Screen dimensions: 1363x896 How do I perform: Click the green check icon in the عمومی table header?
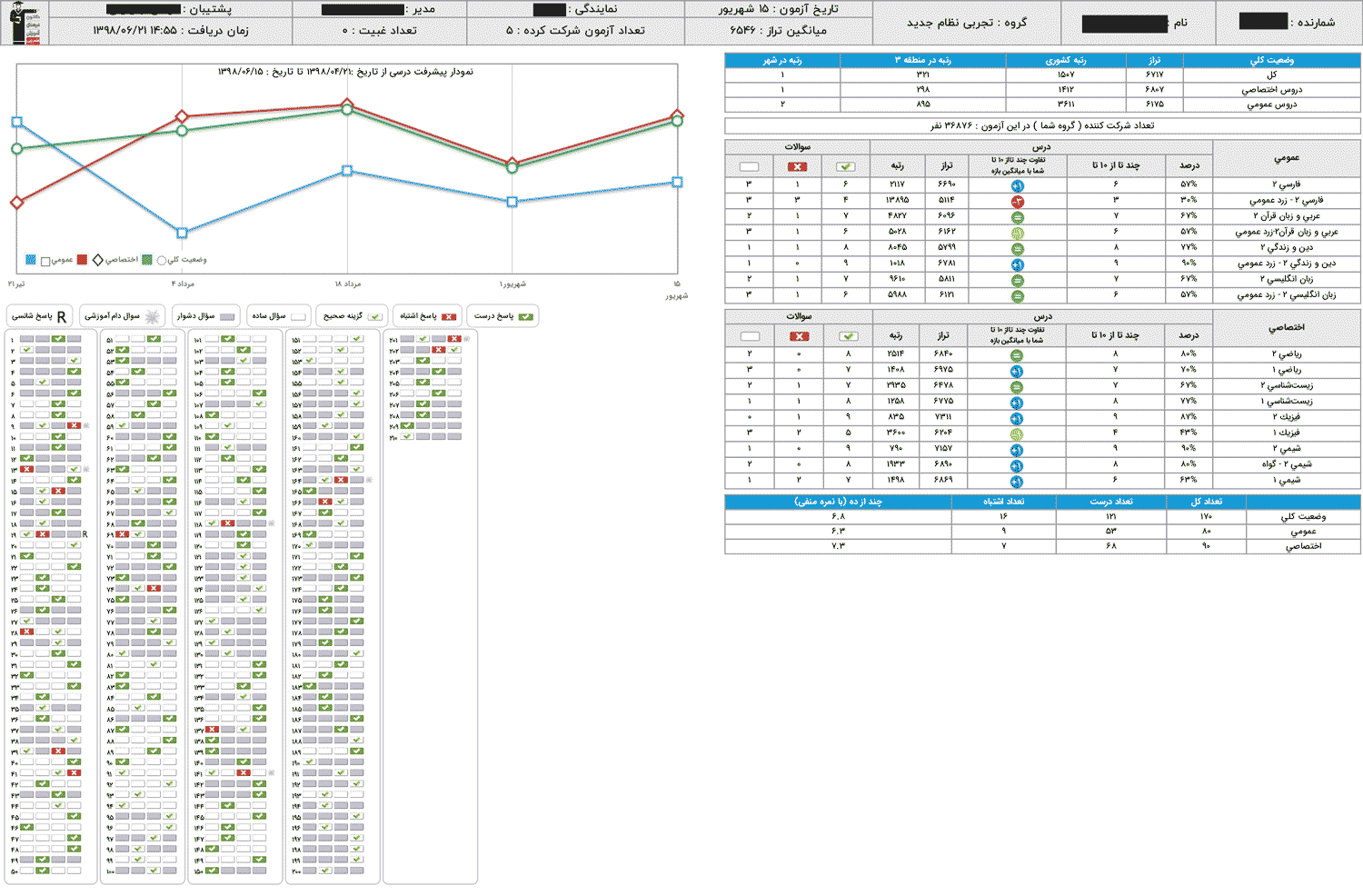coord(845,166)
